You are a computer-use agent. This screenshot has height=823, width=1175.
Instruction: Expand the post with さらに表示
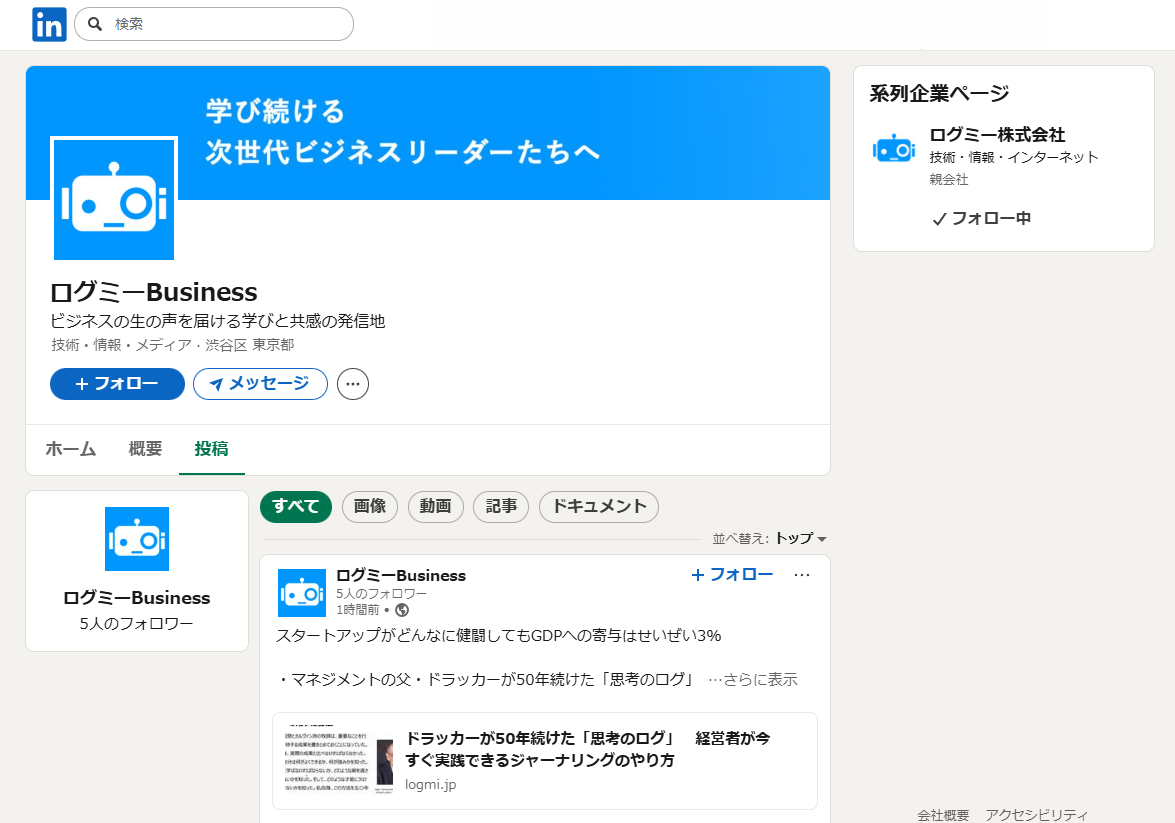[x=753, y=680]
